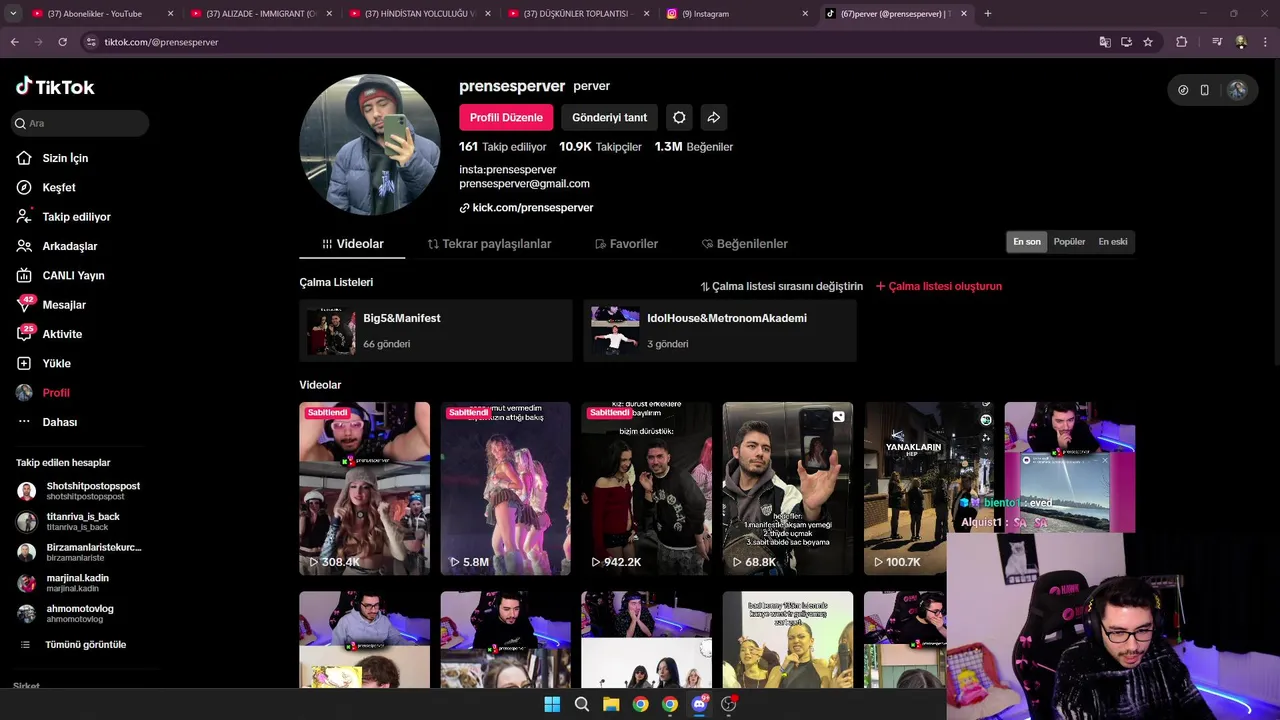Switch to Instagram browser tab
1280x720 pixels.
[737, 14]
